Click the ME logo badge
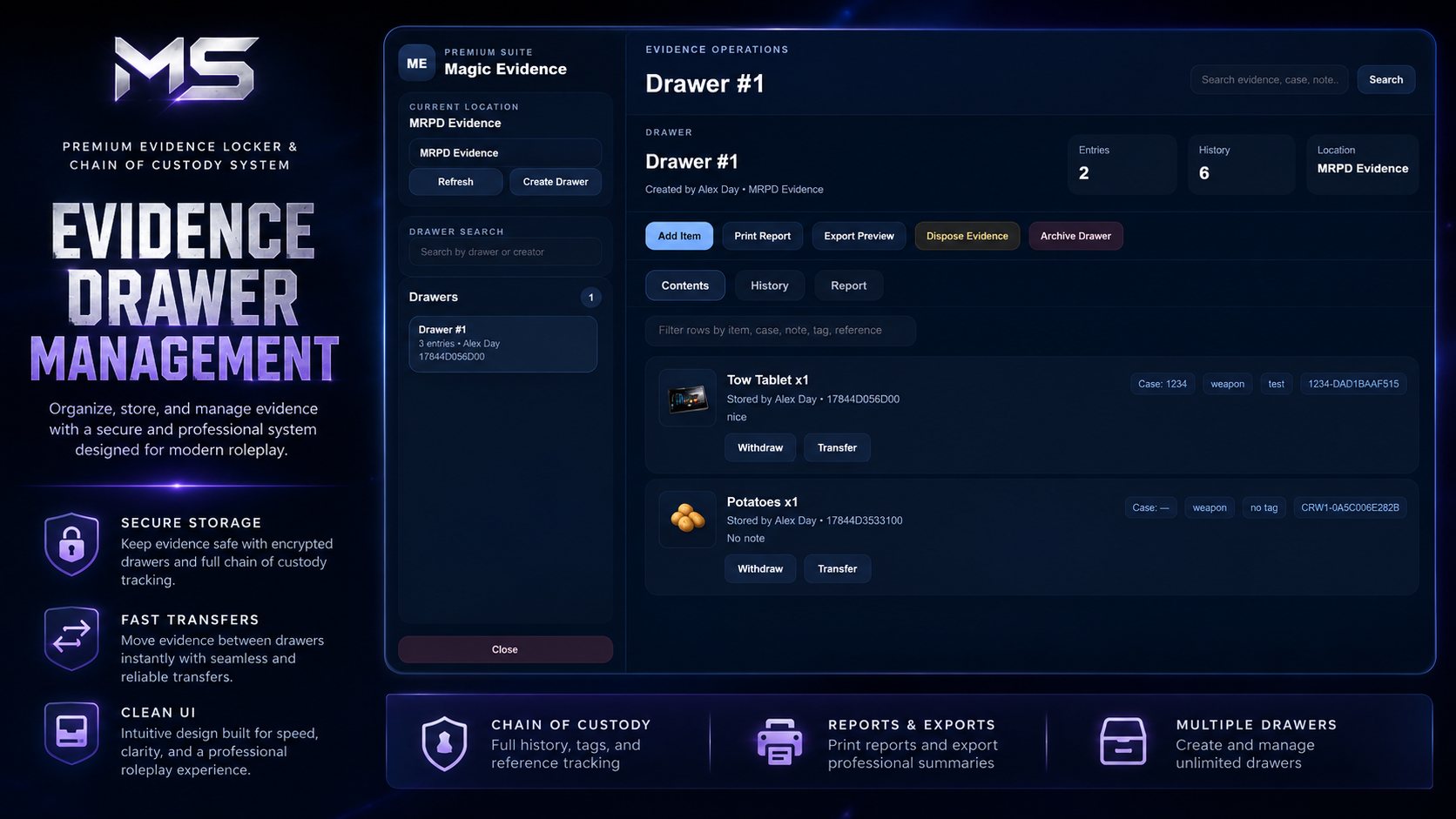1456x819 pixels. tap(417, 63)
